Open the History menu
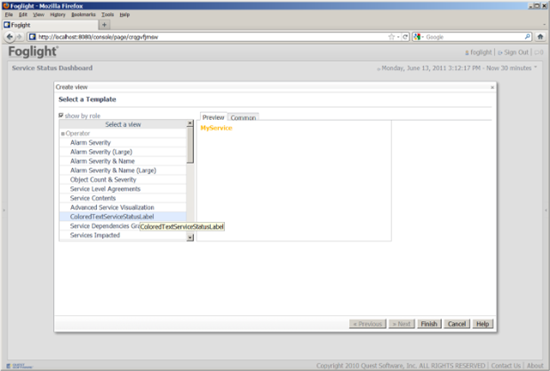The image size is (550, 371). coord(58,14)
